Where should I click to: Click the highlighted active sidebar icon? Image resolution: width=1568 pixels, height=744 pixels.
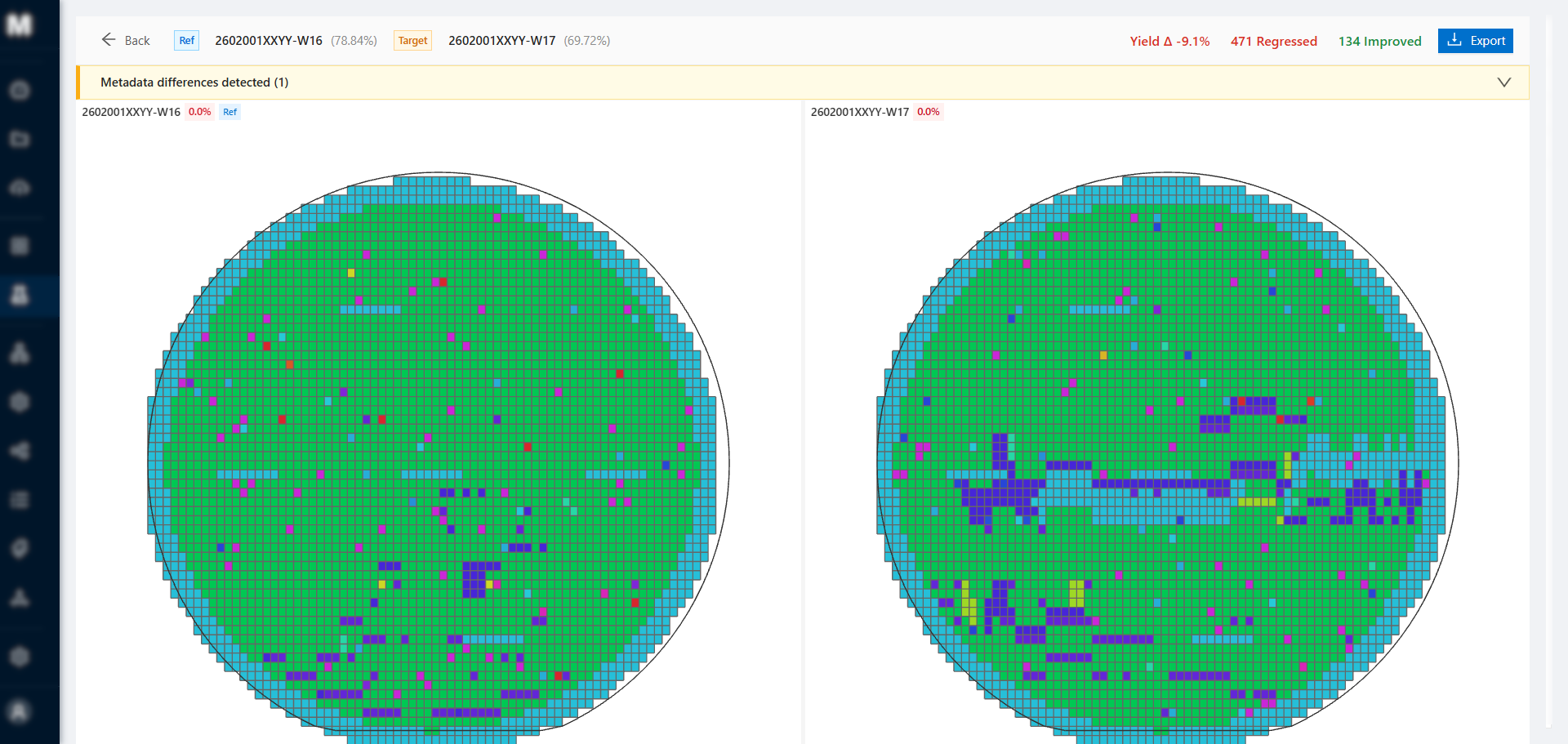point(20,295)
